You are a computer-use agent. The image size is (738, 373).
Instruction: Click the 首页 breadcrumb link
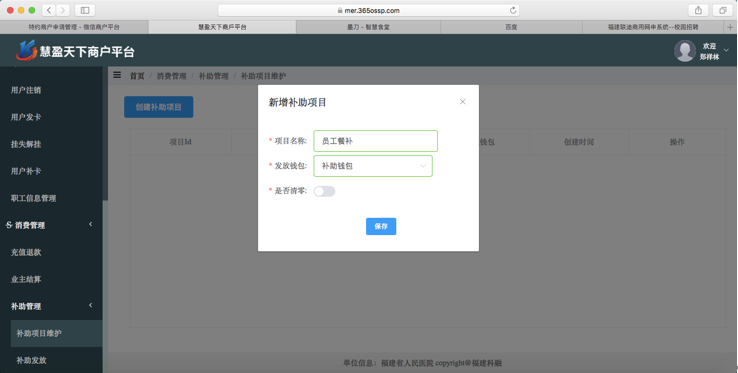(137, 76)
